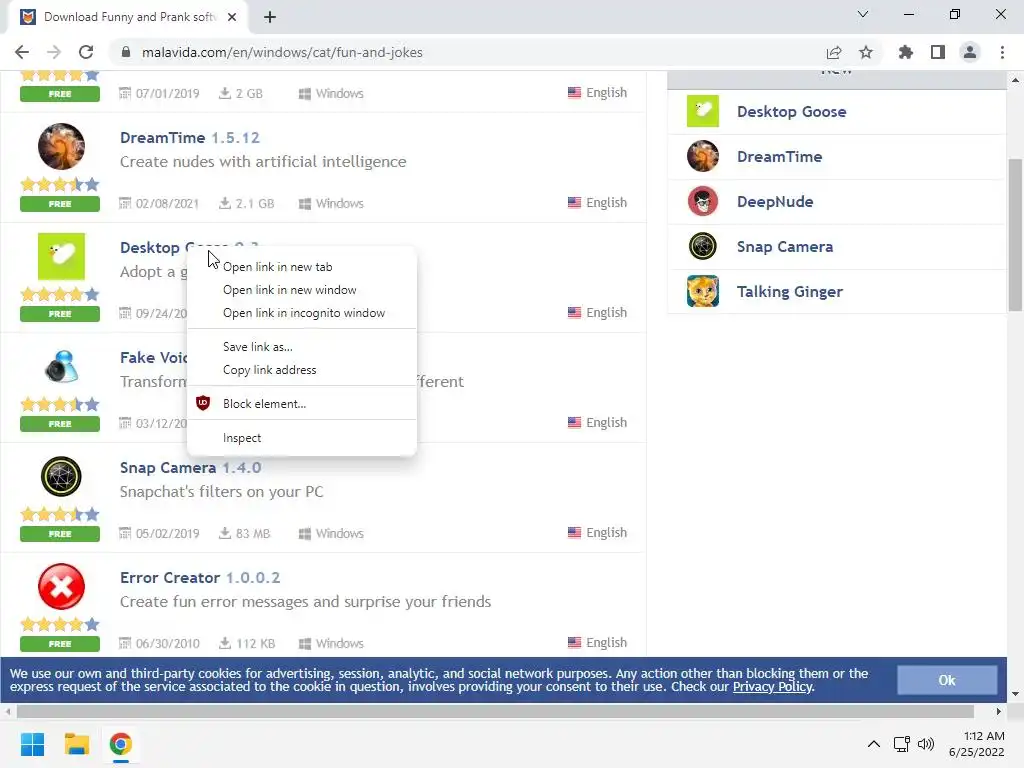
Task: Click the DreamTime app icon in list
Action: pyautogui.click(x=61, y=146)
